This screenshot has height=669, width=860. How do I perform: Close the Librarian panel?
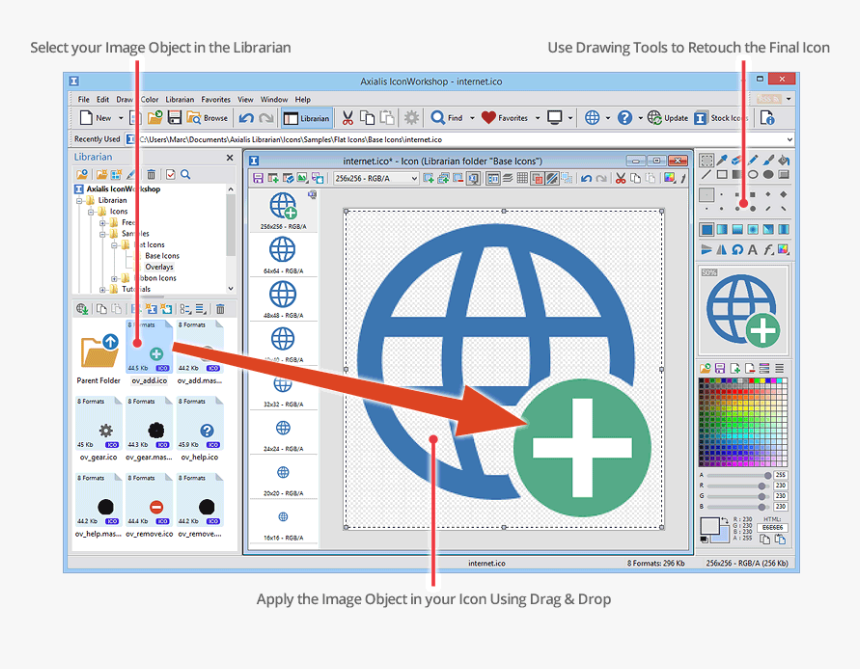click(230, 157)
